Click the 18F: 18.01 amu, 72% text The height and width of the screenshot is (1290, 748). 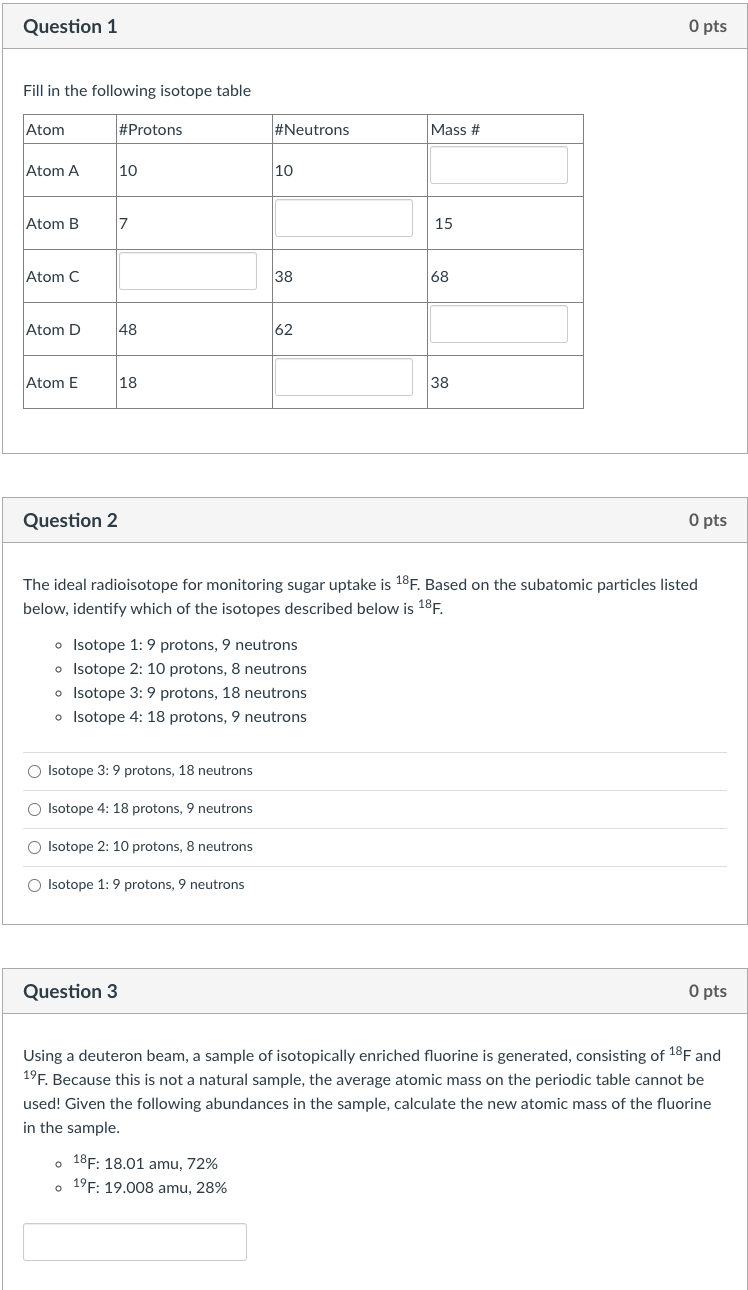[146, 1162]
